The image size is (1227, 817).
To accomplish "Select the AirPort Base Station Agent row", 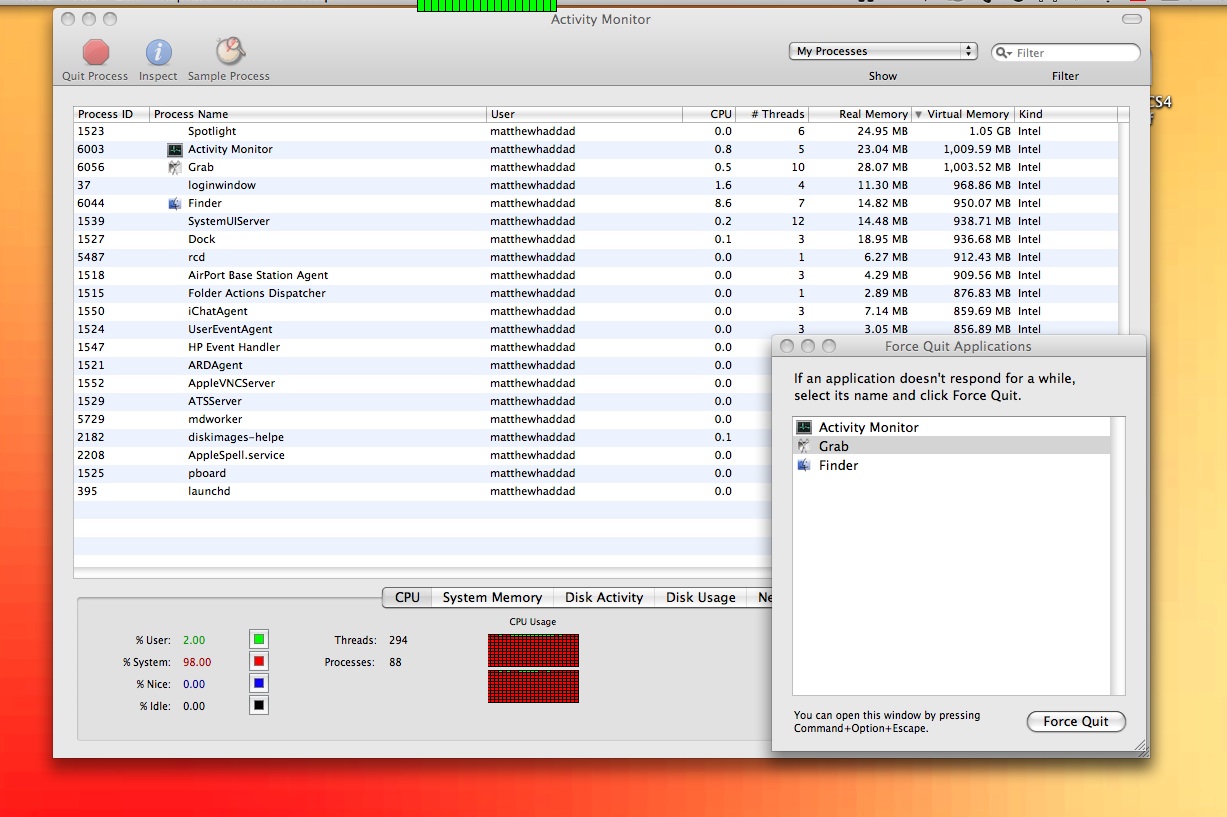I will (x=596, y=275).
